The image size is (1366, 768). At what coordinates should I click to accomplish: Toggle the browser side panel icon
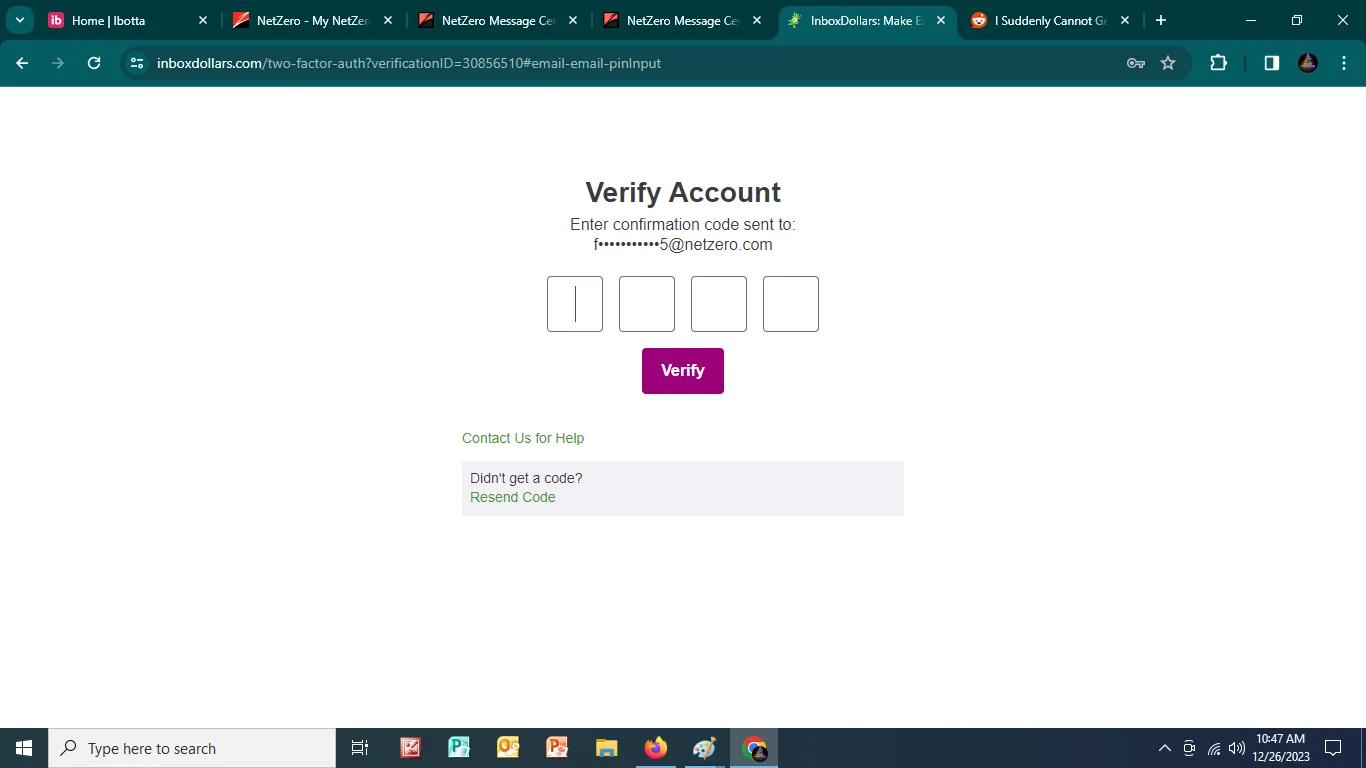click(x=1272, y=63)
